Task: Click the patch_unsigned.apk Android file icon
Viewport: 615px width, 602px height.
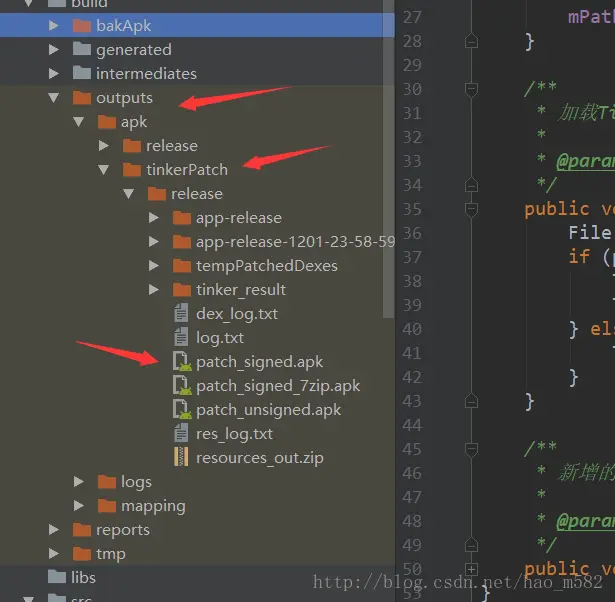Action: 182,409
